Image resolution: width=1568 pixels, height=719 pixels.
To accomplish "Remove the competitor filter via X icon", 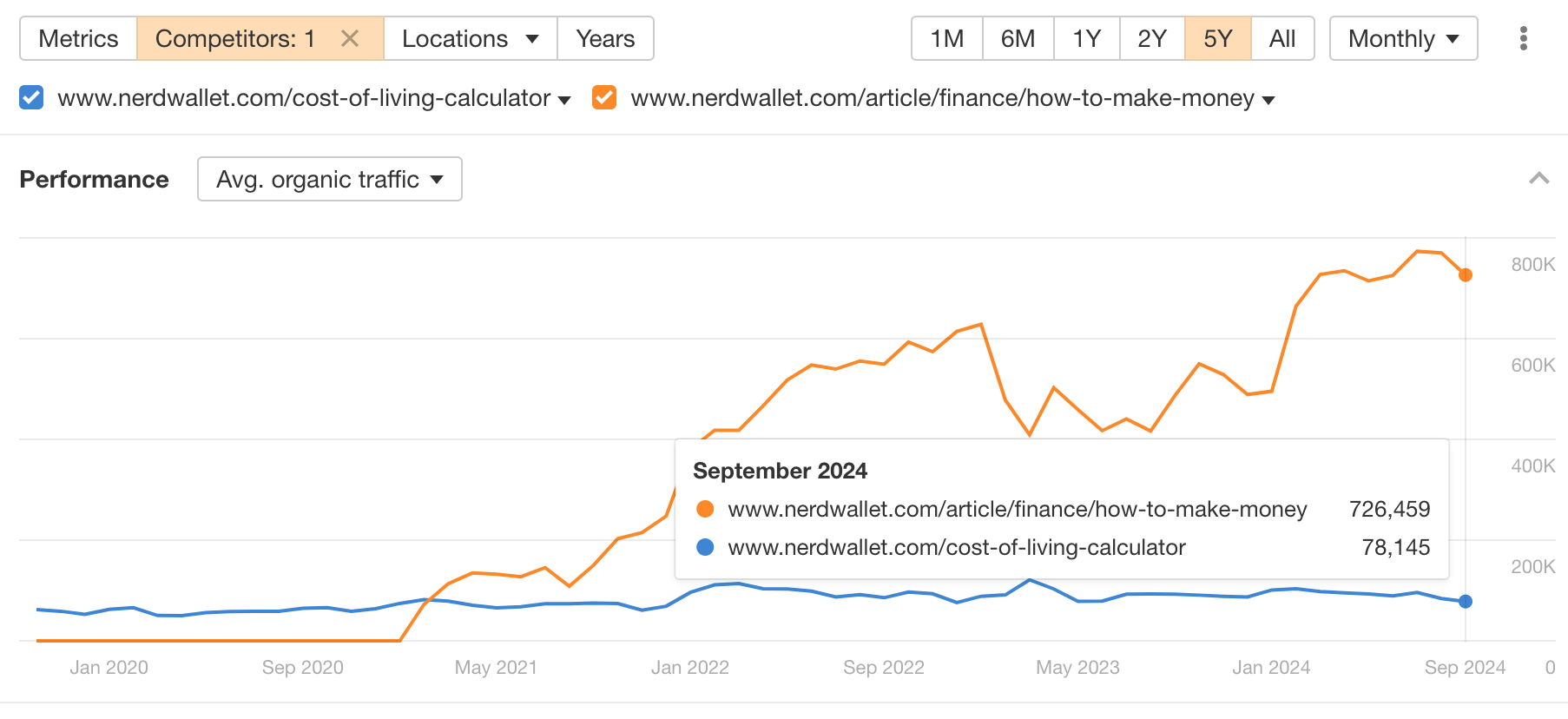I will 351,38.
